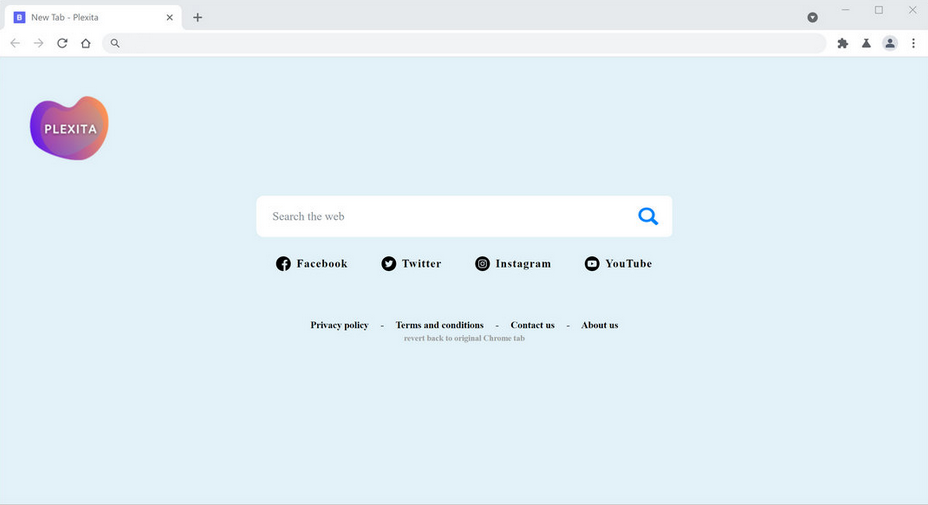Open the YouTube text link

point(629,263)
